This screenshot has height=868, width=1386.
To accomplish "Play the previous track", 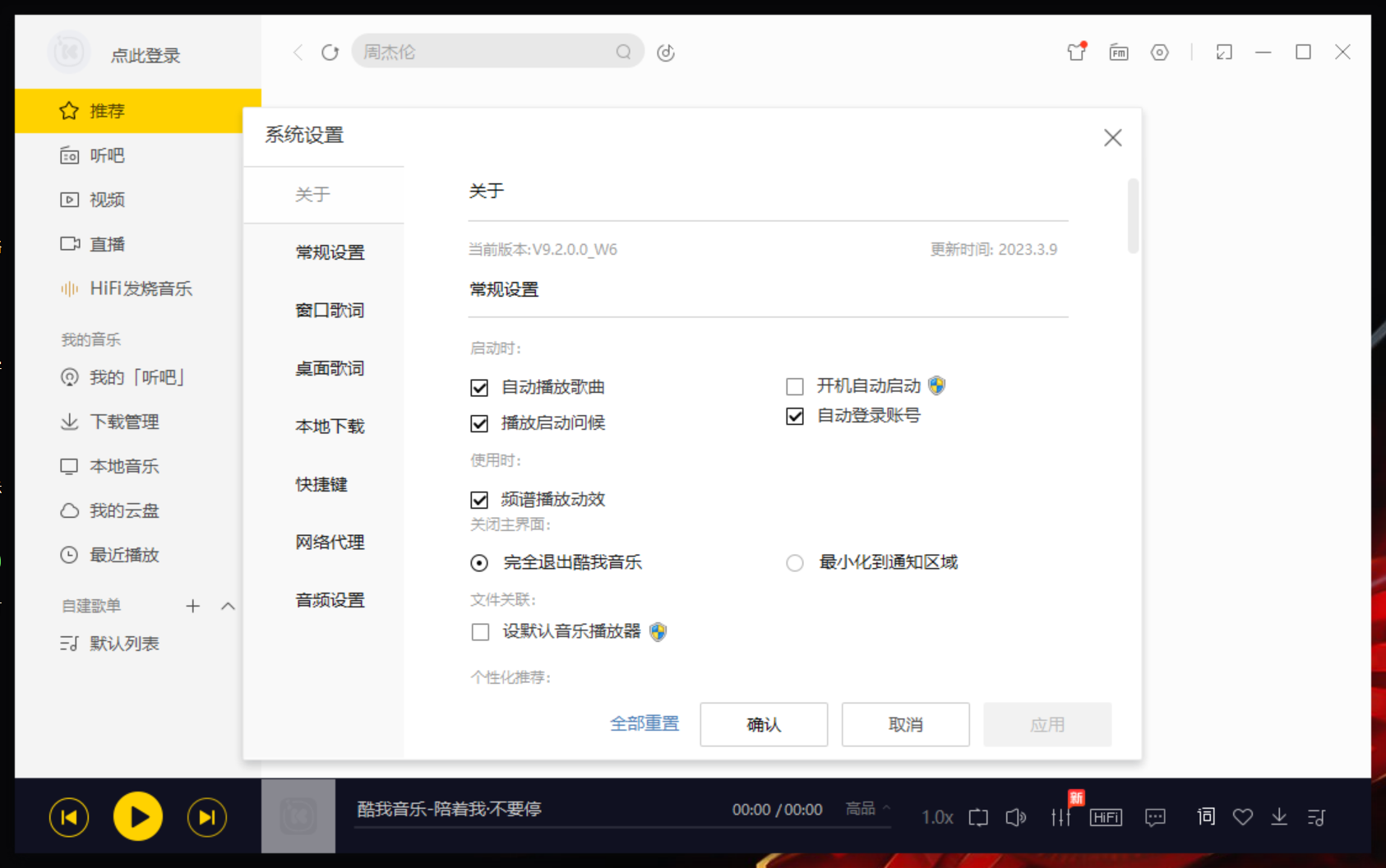I will coord(69,817).
